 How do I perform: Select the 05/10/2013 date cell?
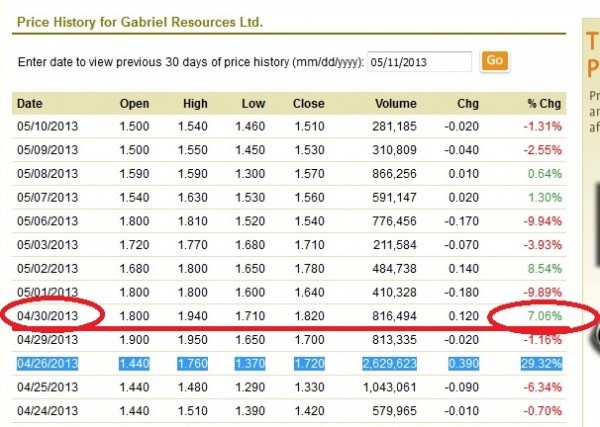[x=46, y=127]
